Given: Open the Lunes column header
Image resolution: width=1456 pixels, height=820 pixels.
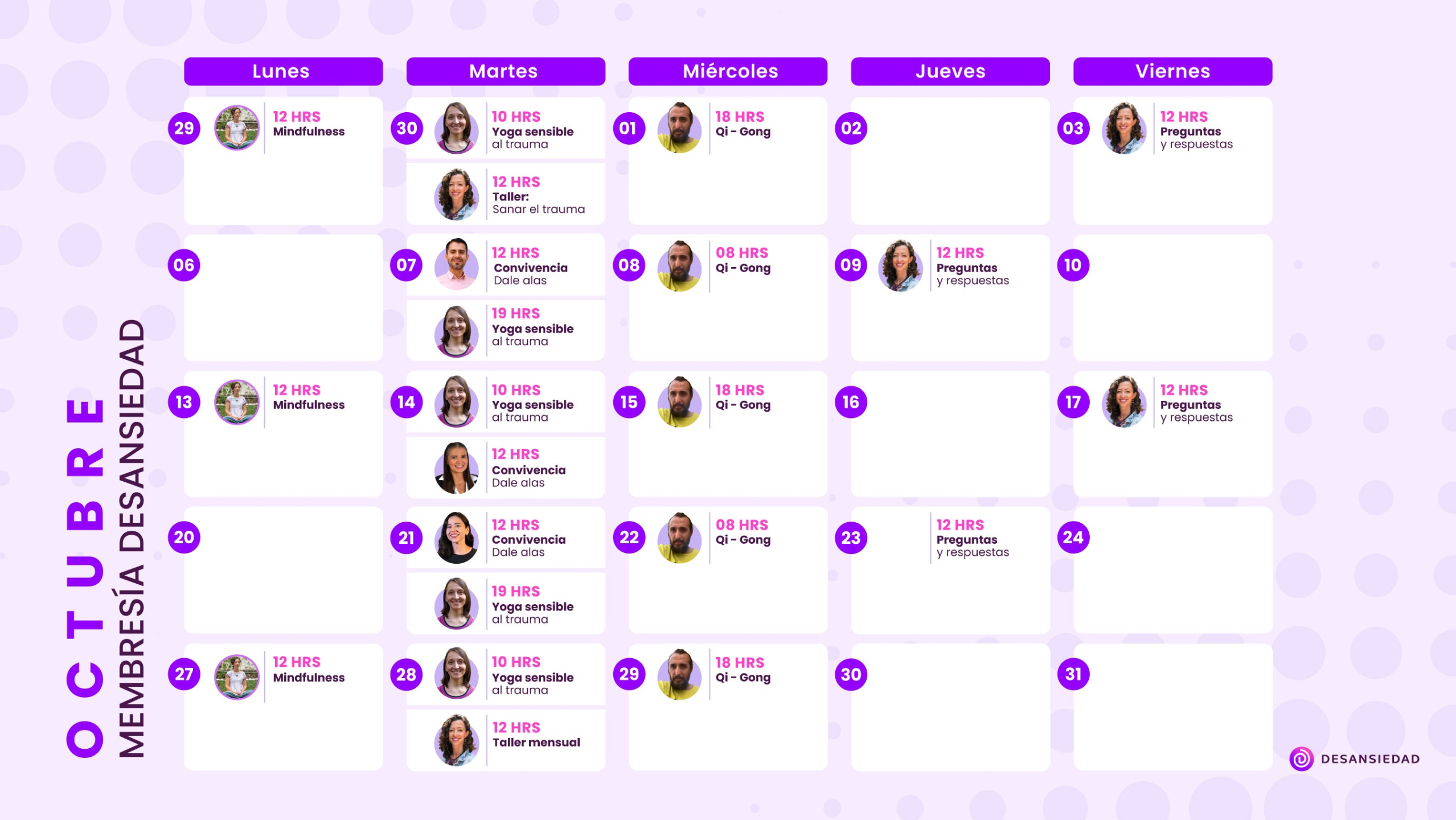Looking at the screenshot, I should [x=283, y=71].
